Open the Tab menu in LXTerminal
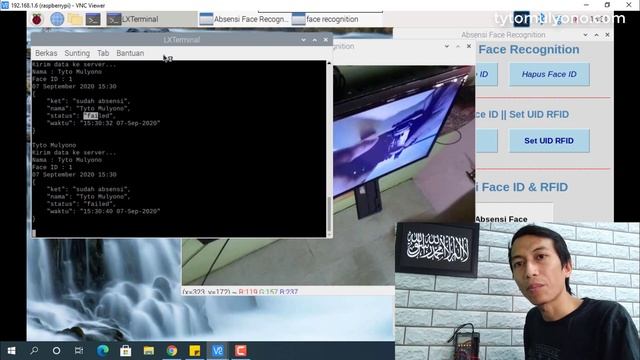The height and width of the screenshot is (360, 640). pyautogui.click(x=103, y=53)
